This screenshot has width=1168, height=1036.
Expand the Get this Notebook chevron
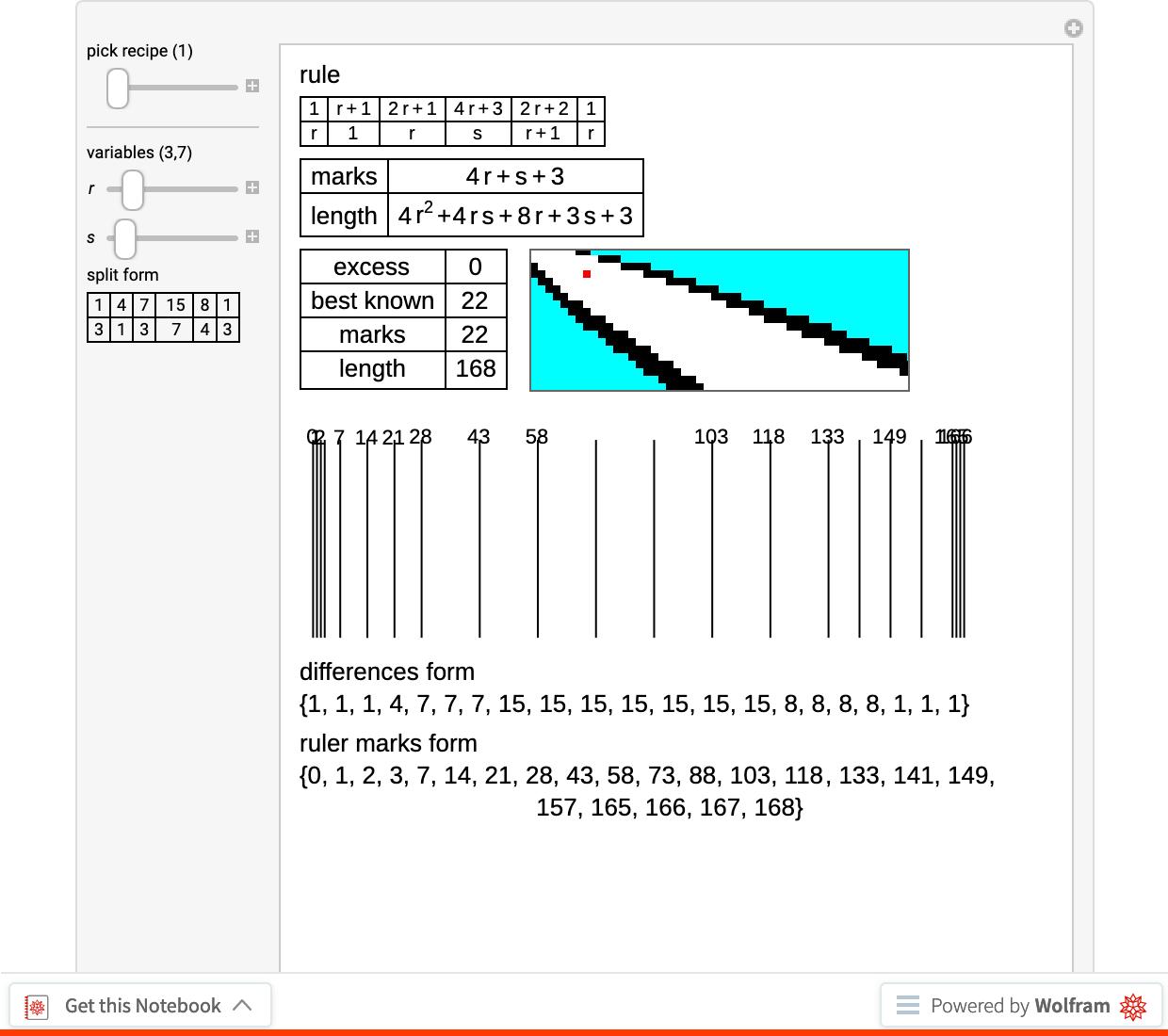click(242, 1005)
